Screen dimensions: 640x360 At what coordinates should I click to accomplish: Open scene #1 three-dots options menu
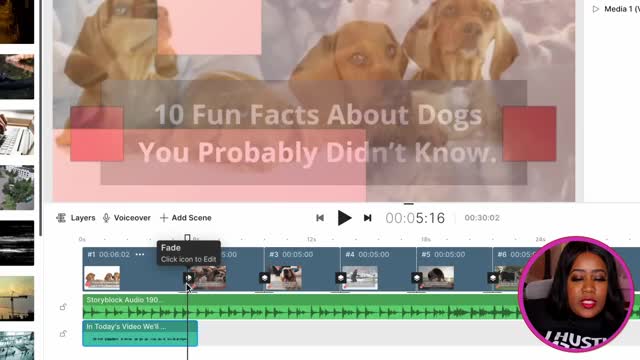(140, 254)
